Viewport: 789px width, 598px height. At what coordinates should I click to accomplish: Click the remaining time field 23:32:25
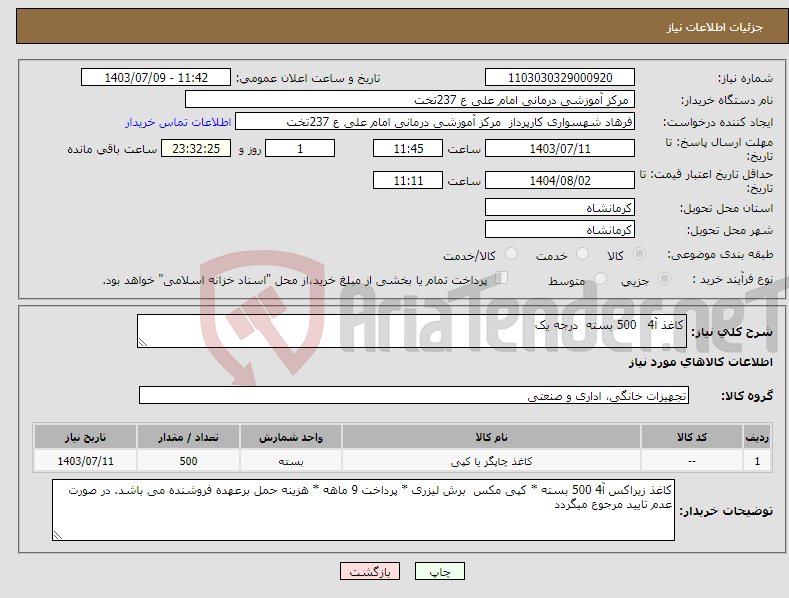[x=196, y=148]
